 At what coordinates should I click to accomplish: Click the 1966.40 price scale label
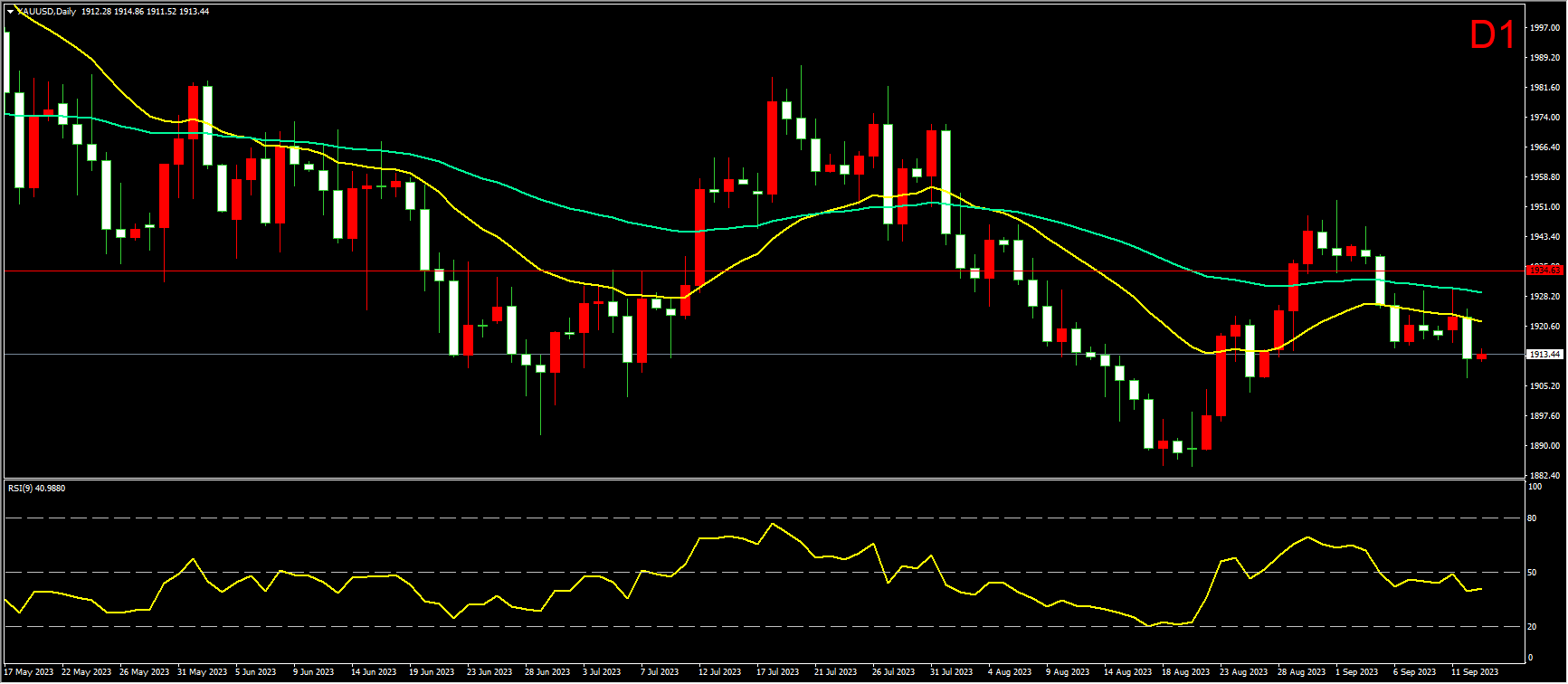tap(1544, 147)
